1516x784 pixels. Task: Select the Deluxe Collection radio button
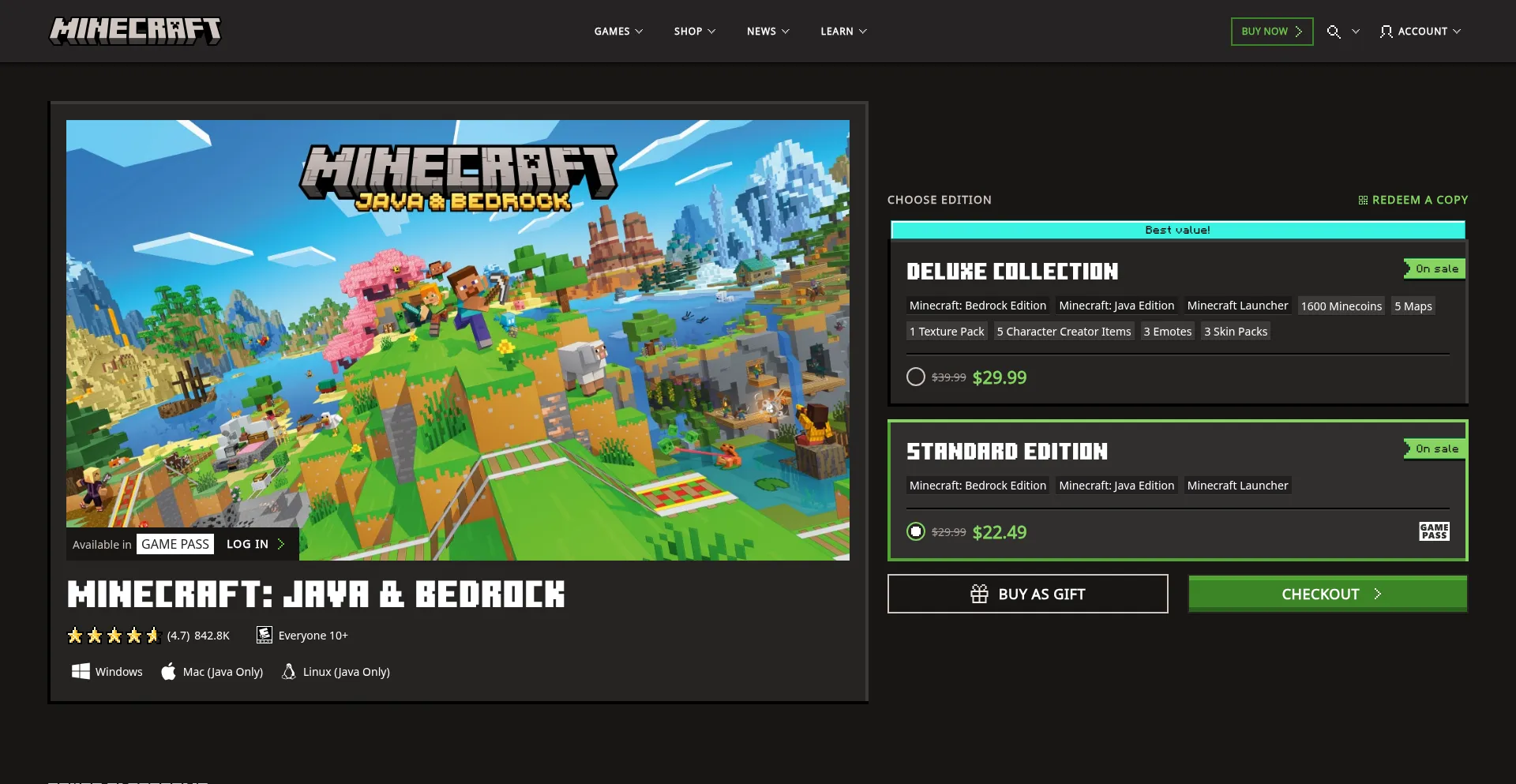916,377
